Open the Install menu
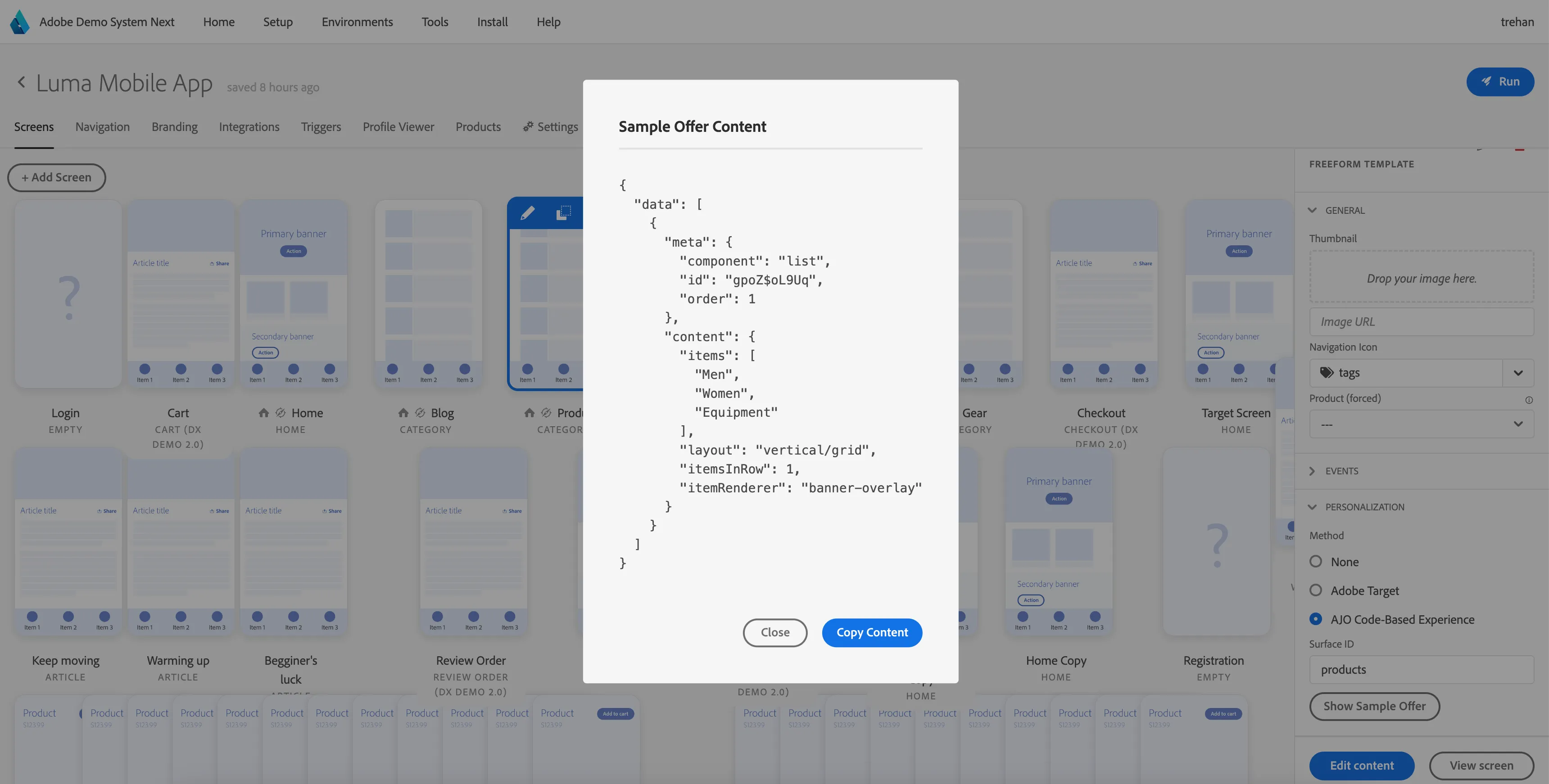Image resolution: width=1549 pixels, height=784 pixels. click(x=493, y=22)
